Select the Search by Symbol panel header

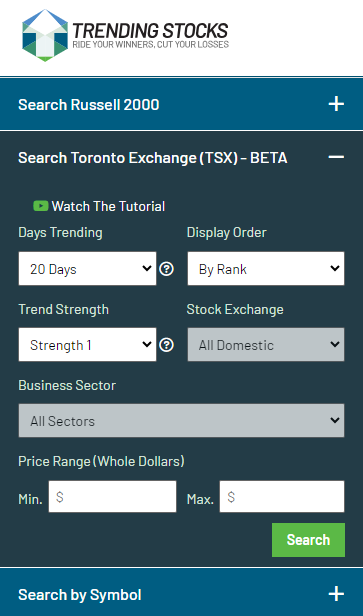(182, 594)
